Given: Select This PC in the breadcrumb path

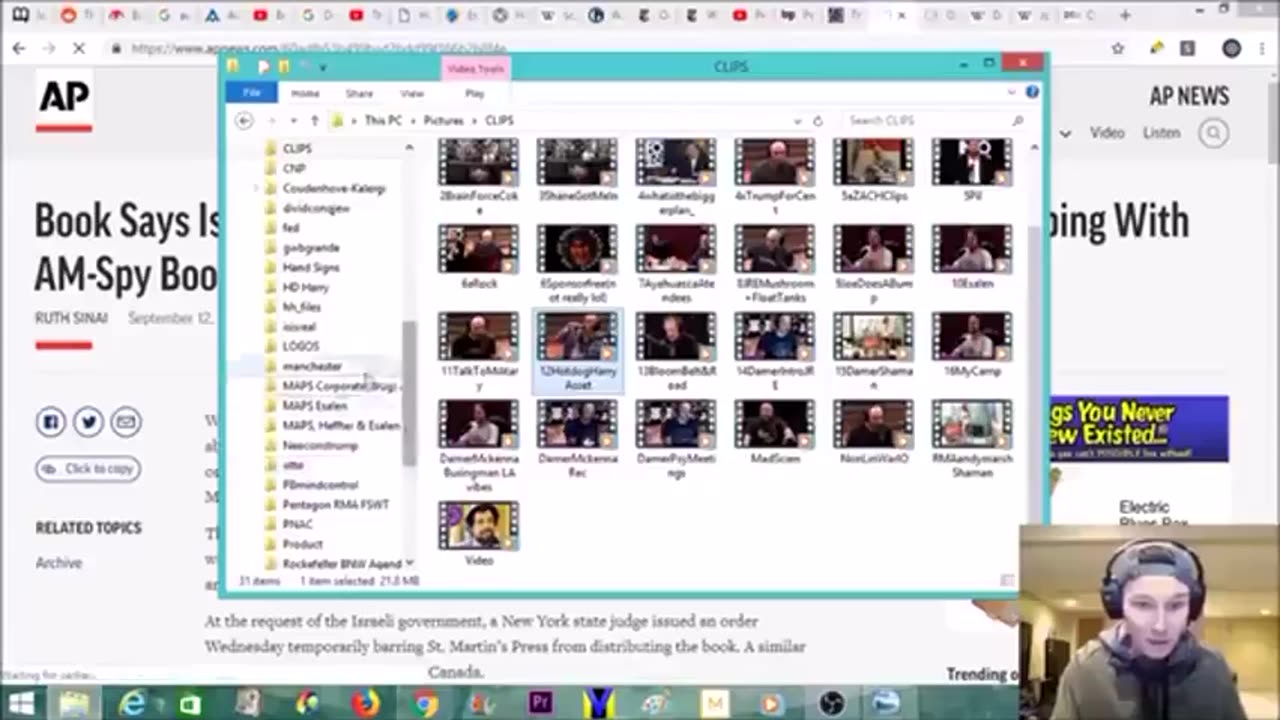Looking at the screenshot, I should [x=383, y=120].
